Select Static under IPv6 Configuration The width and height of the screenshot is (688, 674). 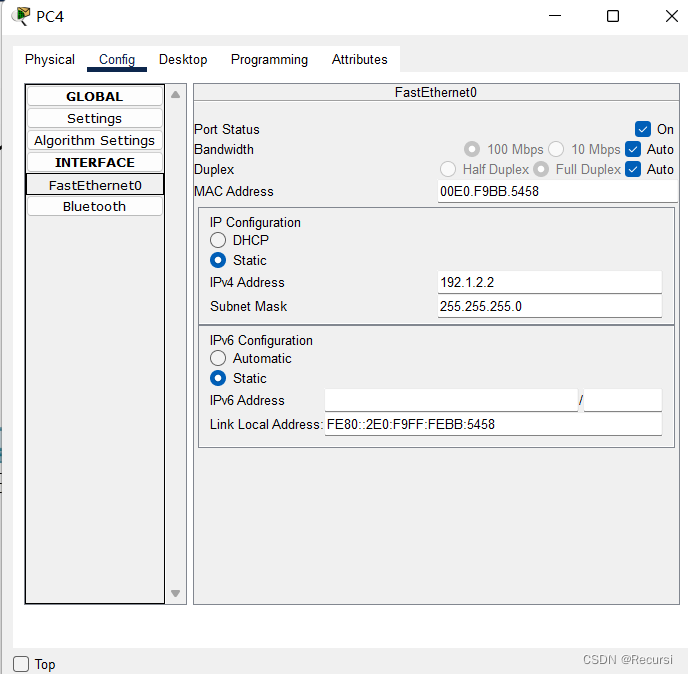pos(218,378)
